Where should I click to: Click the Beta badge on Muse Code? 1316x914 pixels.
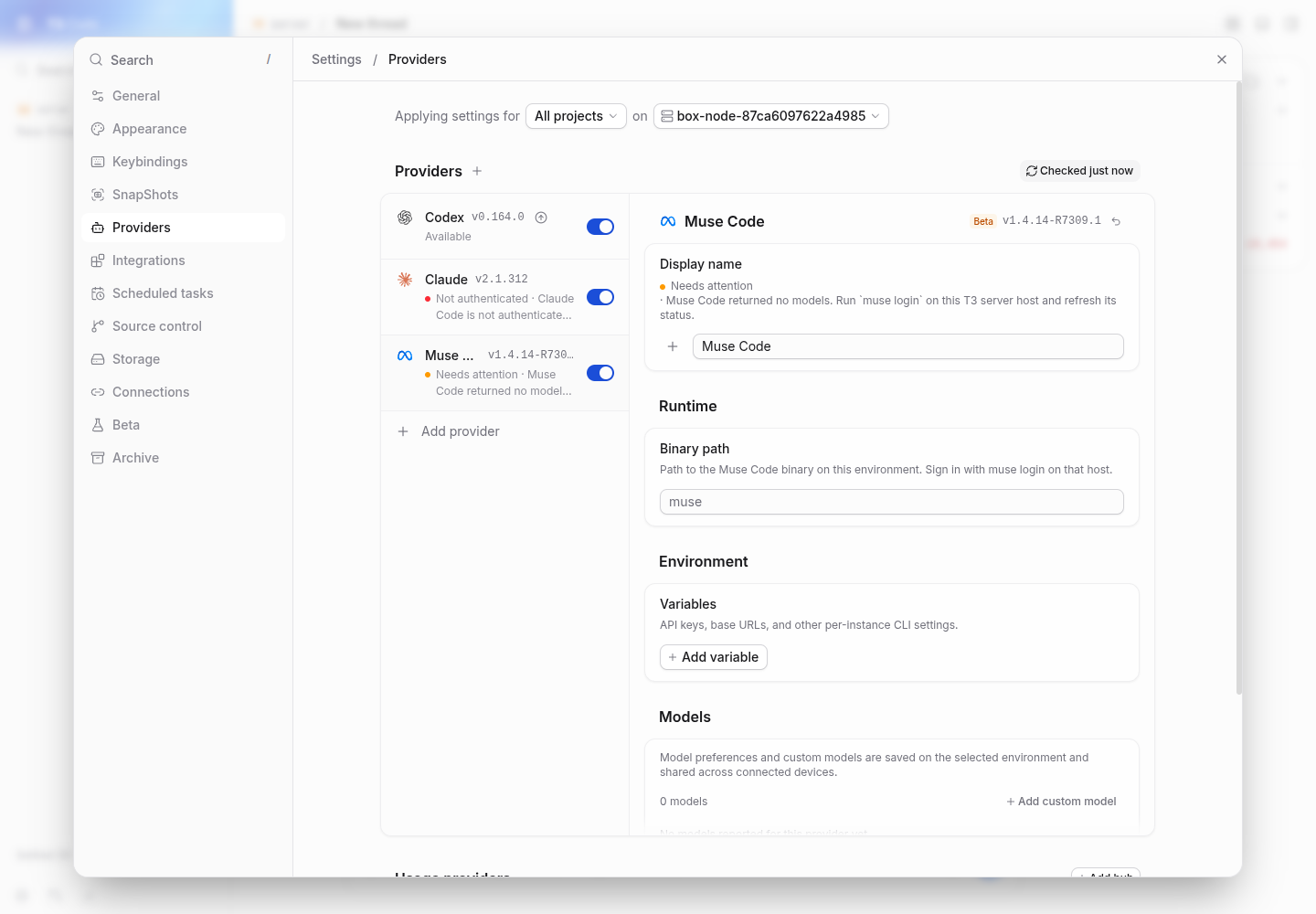[983, 221]
